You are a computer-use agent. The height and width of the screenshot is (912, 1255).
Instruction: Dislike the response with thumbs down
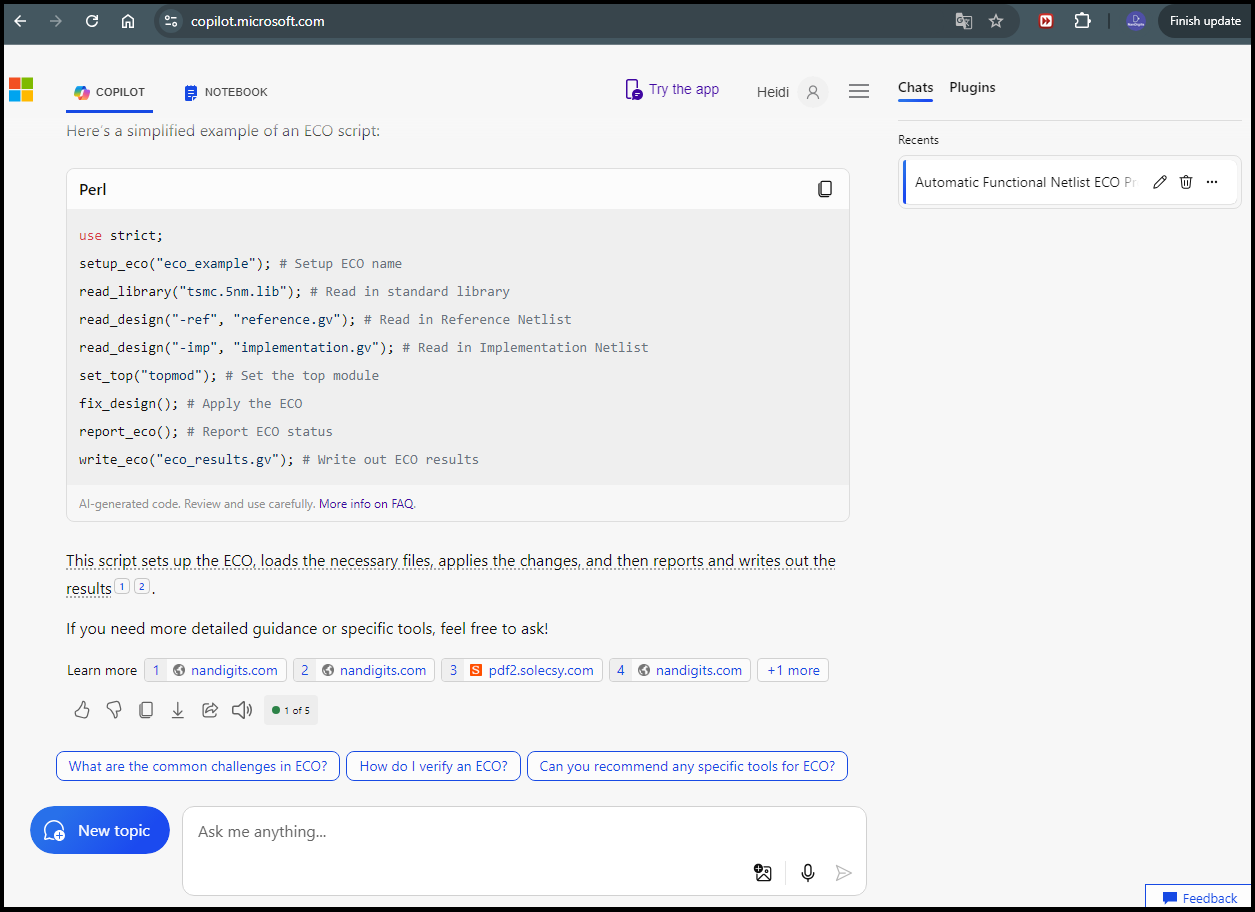(x=114, y=710)
